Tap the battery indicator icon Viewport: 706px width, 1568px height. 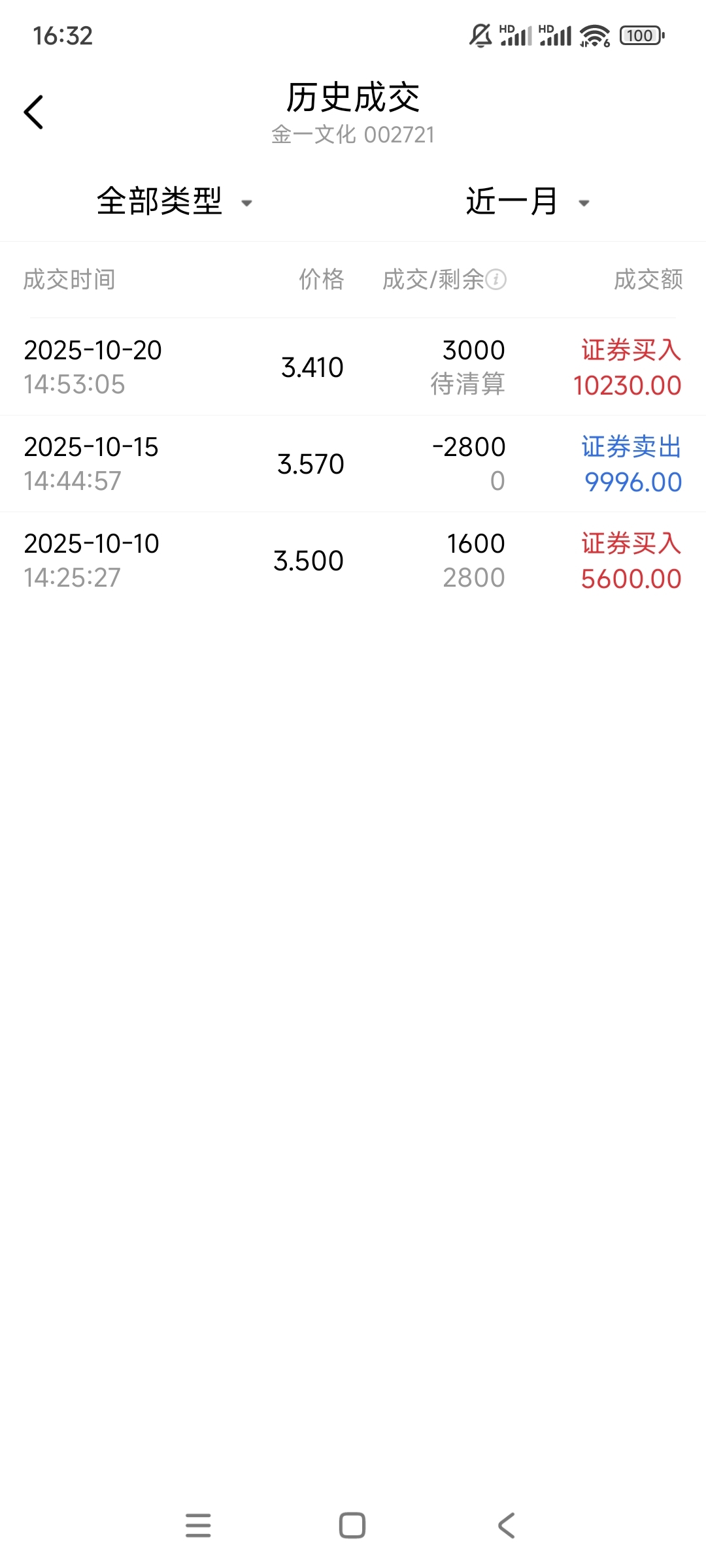641,36
